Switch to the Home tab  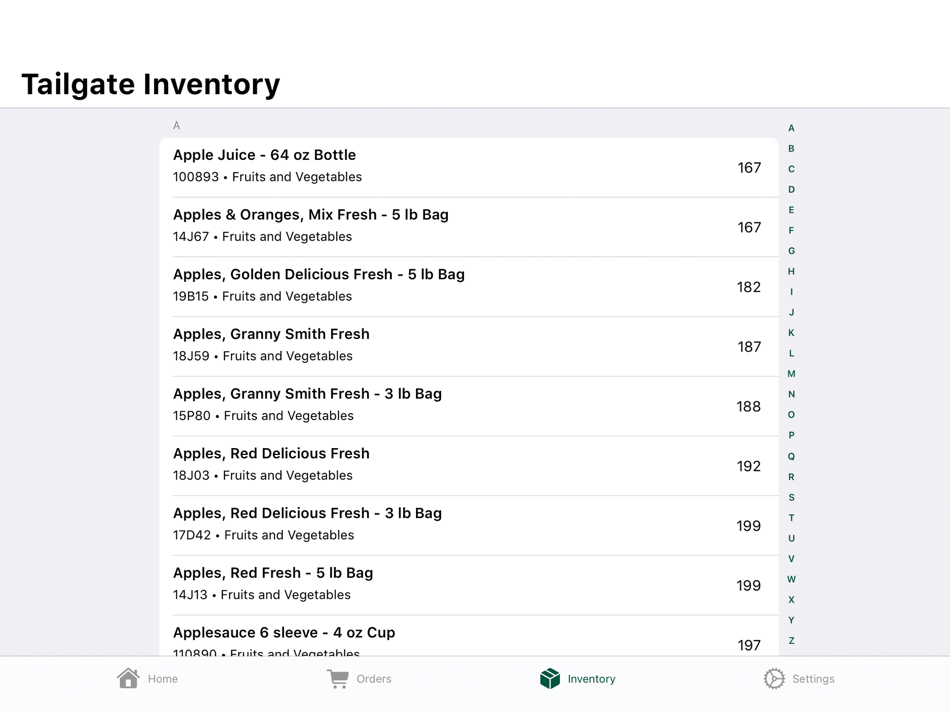coord(148,678)
